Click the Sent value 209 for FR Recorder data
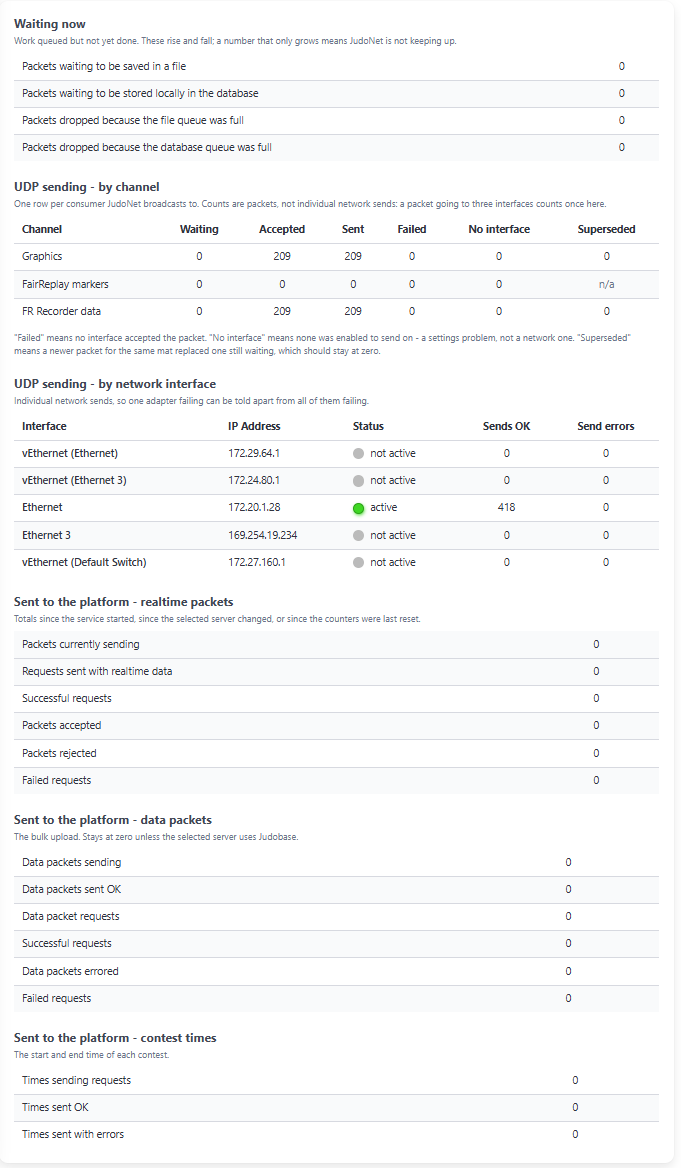 (x=353, y=311)
